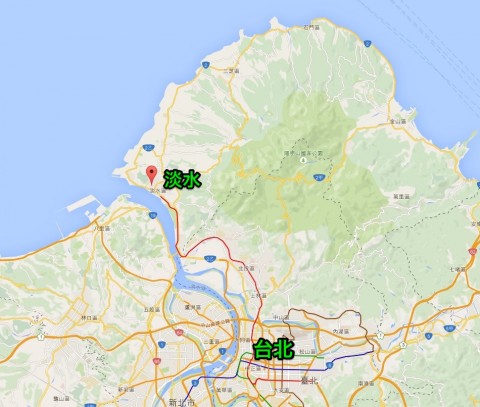The image size is (480, 407).
Task: Click the 北投區 district label
Action: coord(246,268)
